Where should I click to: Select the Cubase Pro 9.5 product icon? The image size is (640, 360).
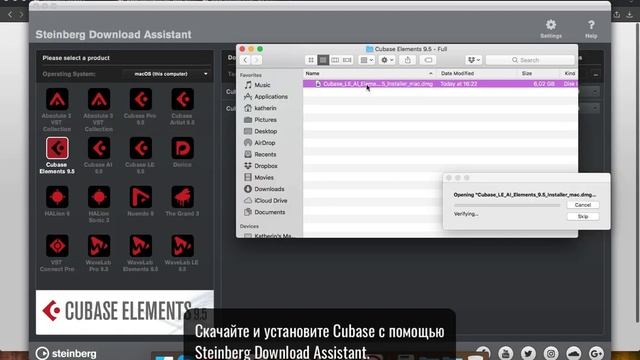point(140,99)
